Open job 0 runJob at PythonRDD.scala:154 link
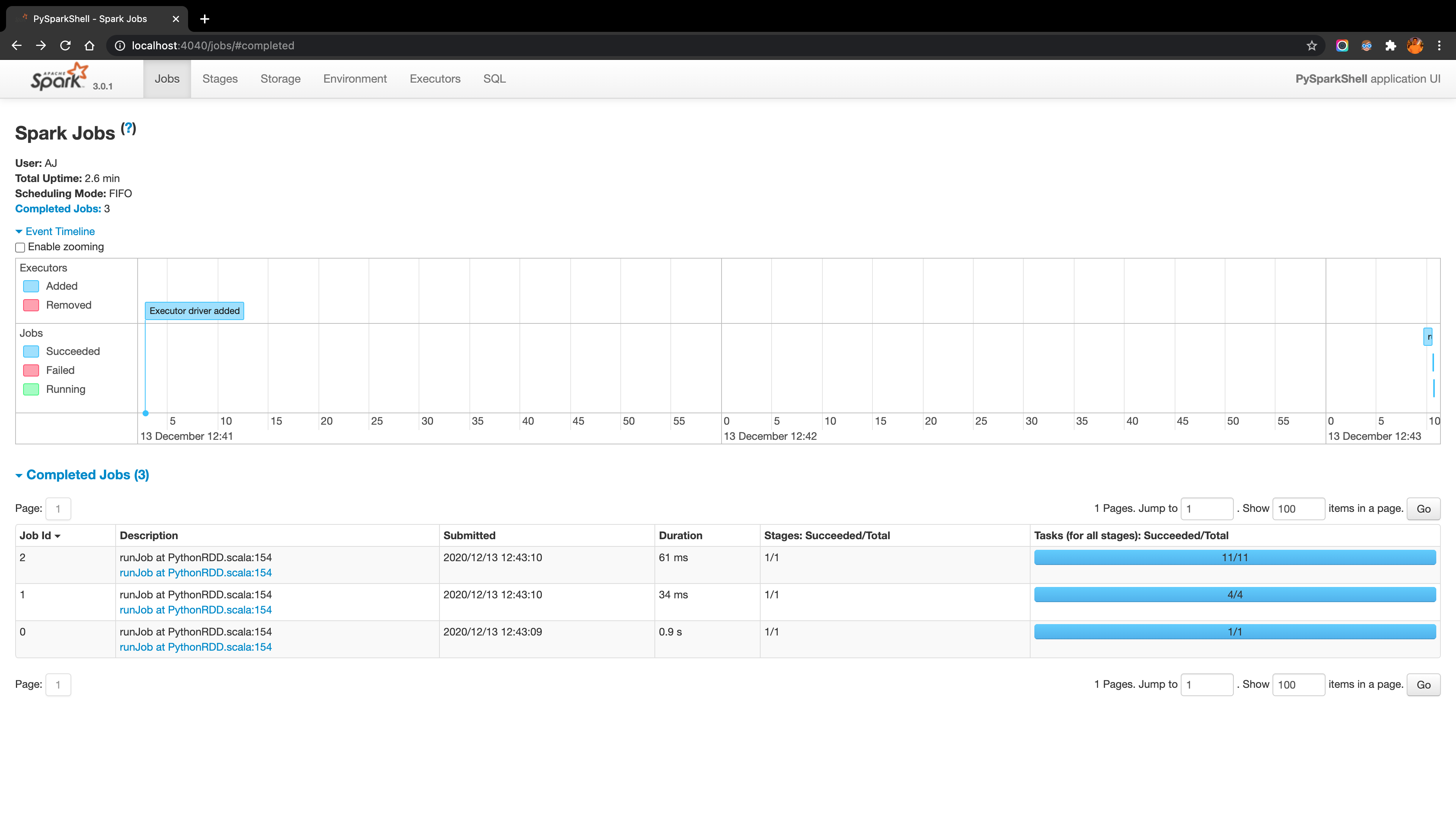 pos(196,647)
